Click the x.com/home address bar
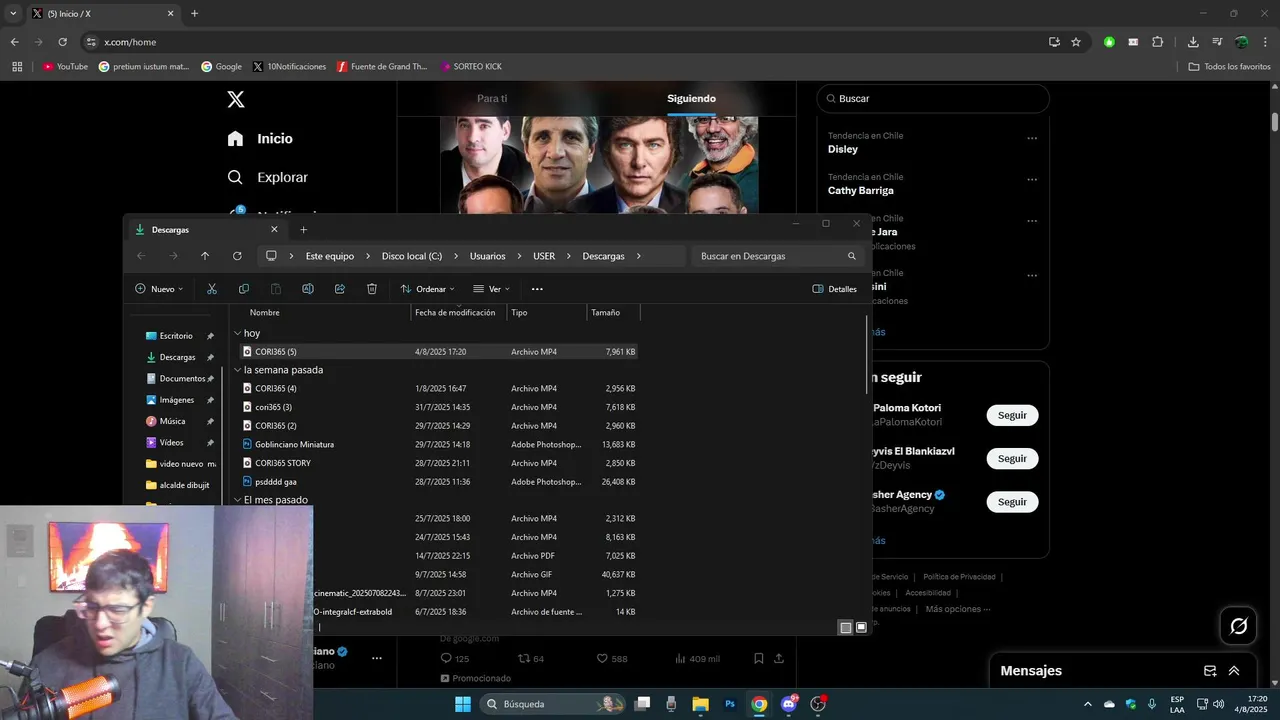 coord(560,42)
